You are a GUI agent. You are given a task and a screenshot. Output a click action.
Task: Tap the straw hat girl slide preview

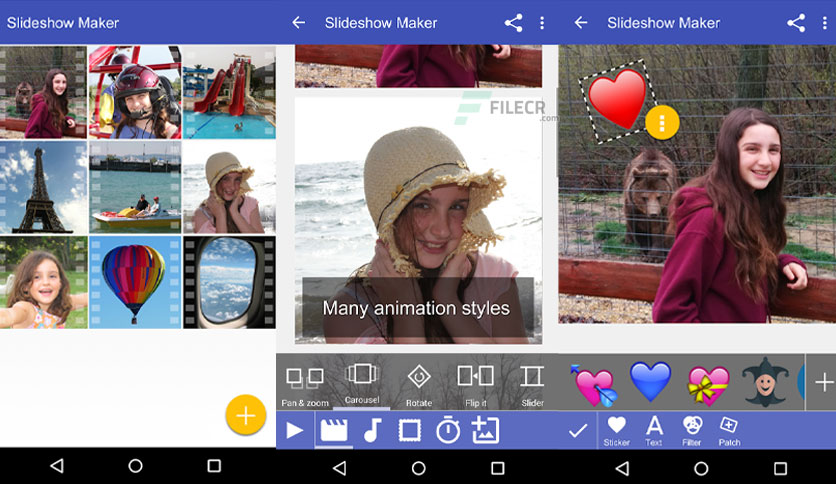419,221
